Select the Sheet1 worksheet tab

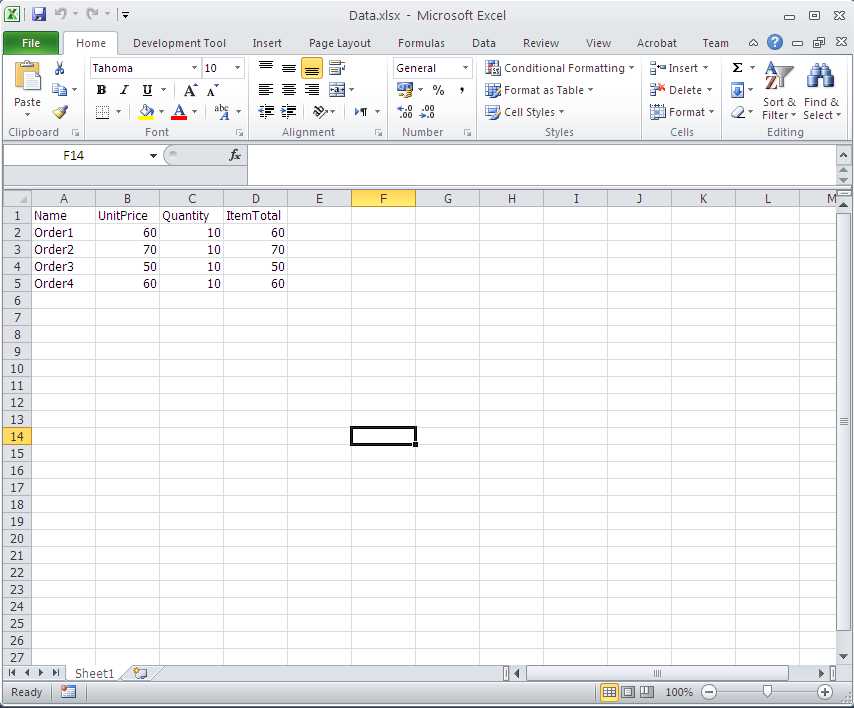coord(94,674)
